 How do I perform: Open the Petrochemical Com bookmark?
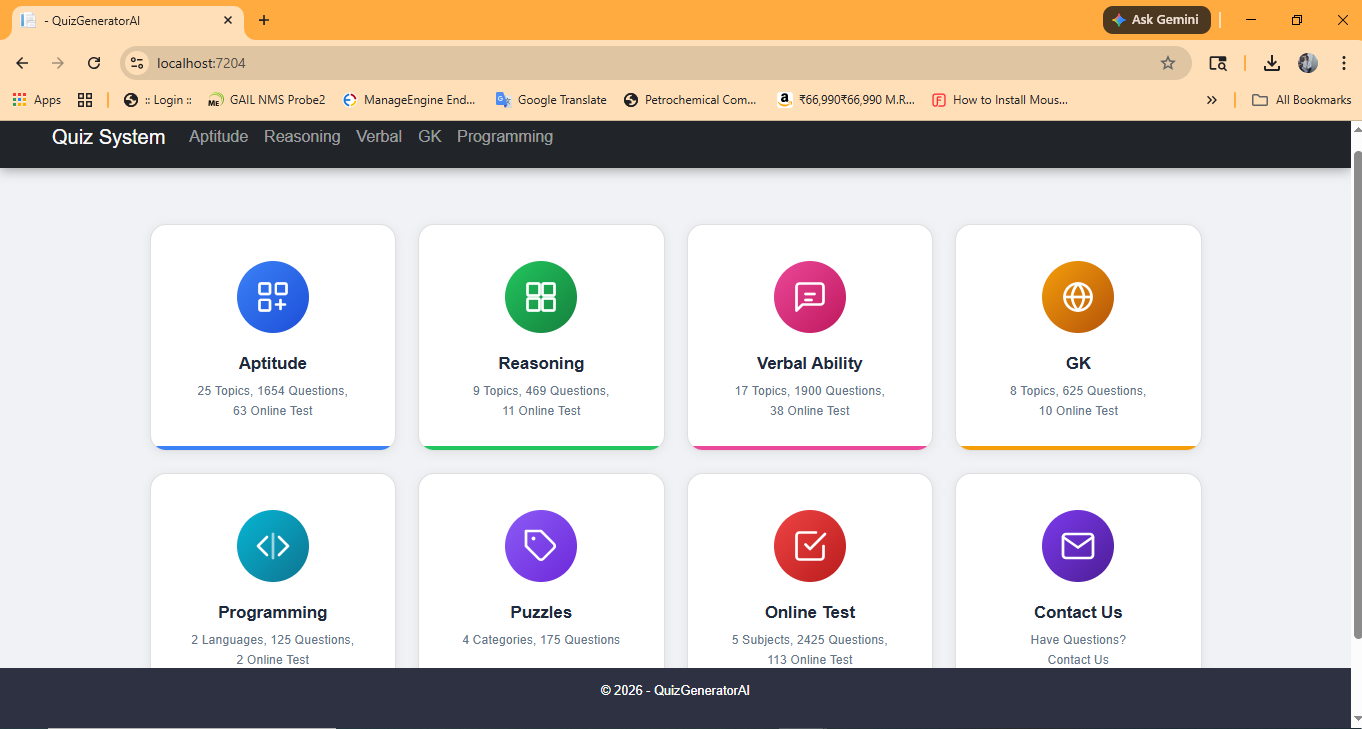click(x=690, y=100)
